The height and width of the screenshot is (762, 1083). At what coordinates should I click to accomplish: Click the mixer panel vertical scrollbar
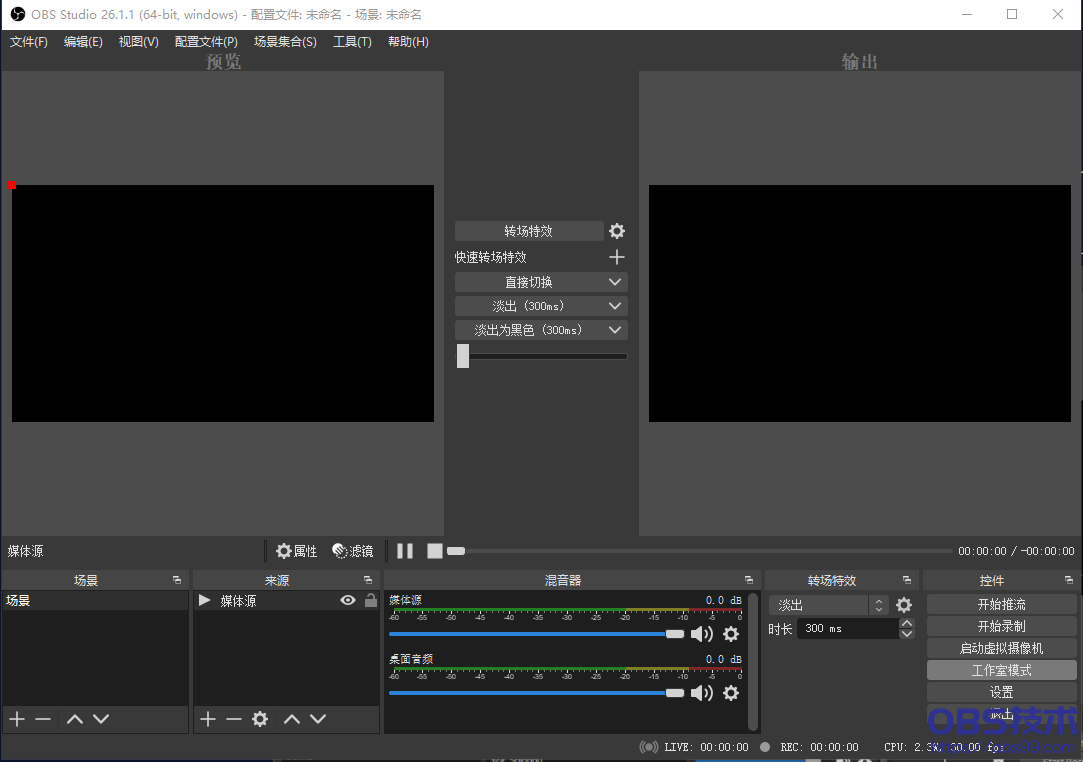pyautogui.click(x=753, y=662)
